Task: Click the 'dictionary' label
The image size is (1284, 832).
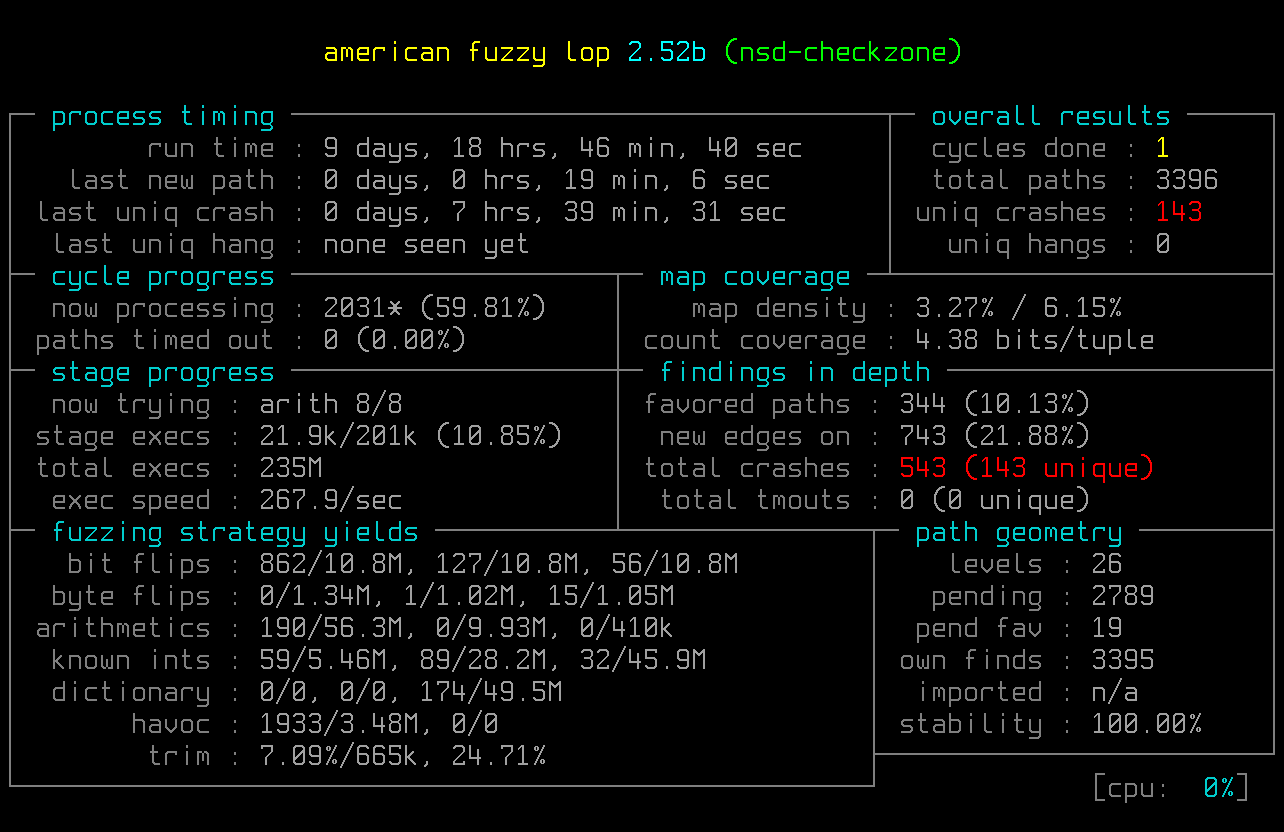Action: (x=131, y=693)
